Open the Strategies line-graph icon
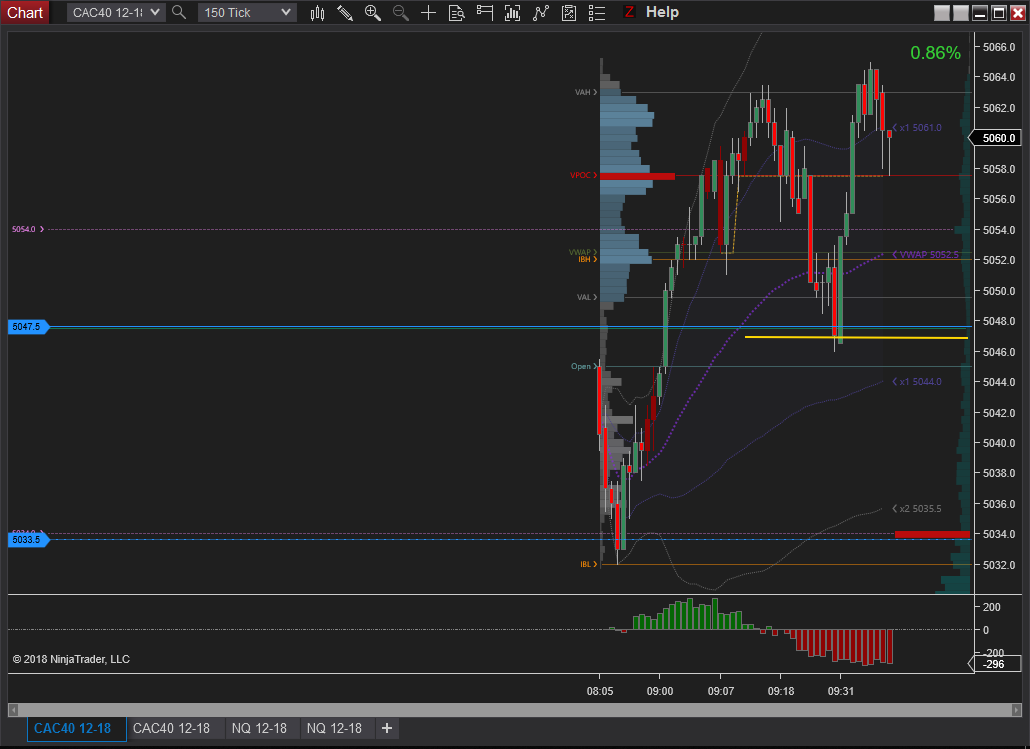The width and height of the screenshot is (1030, 749). click(x=541, y=12)
